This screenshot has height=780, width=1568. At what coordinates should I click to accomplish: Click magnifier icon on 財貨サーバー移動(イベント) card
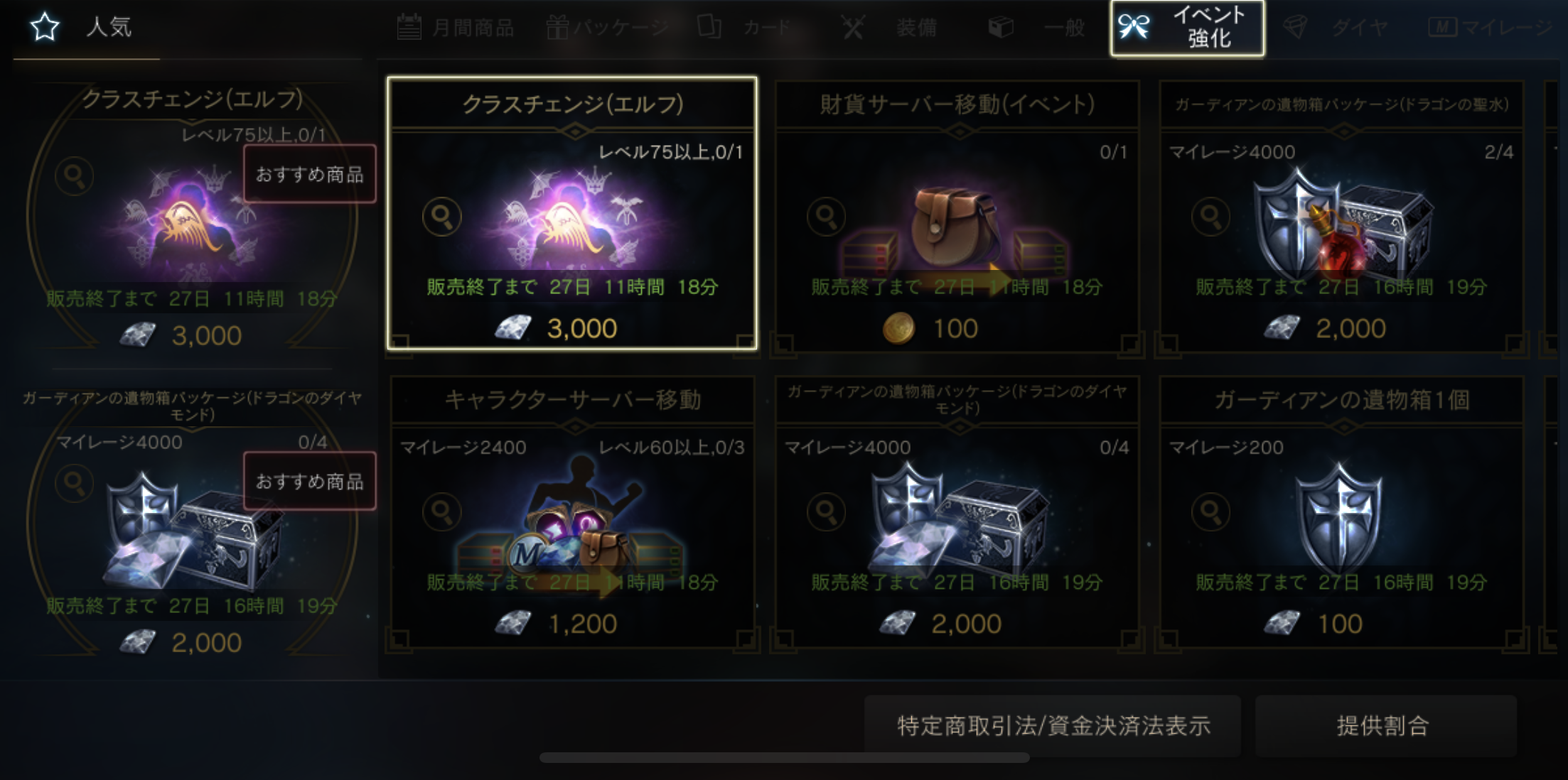pos(826,216)
